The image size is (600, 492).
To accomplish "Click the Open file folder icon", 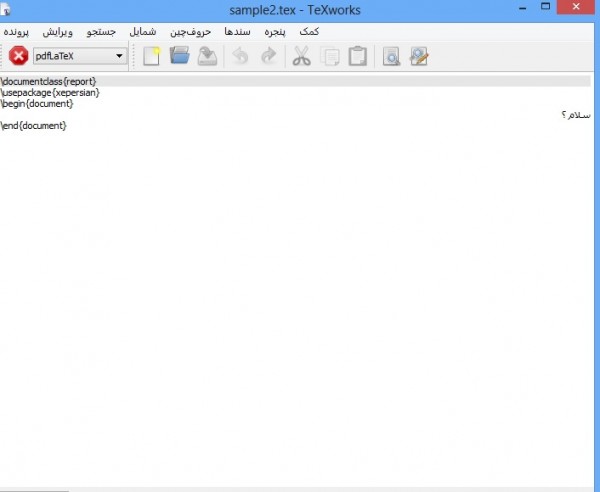I will click(180, 56).
